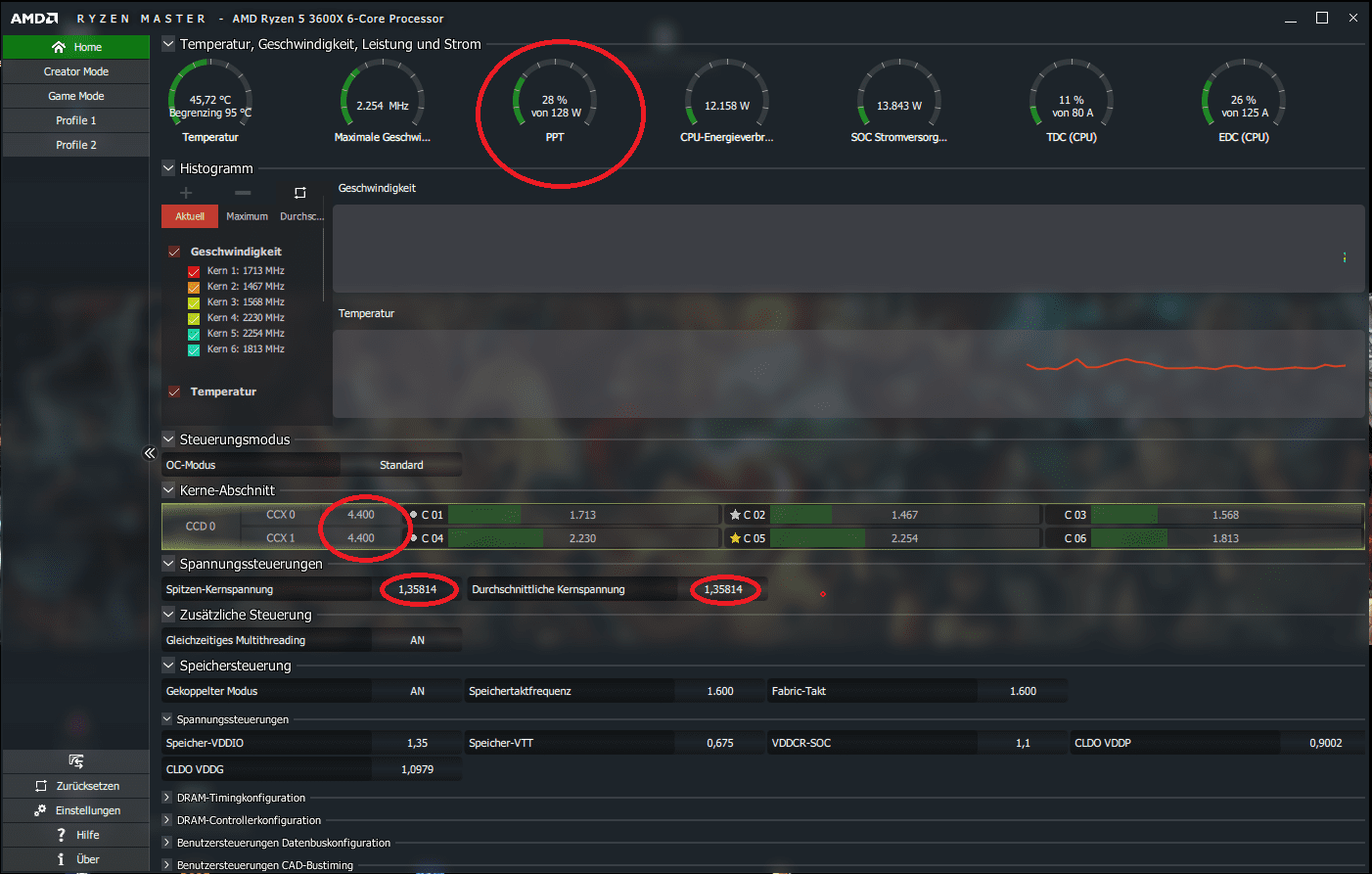
Task: Click Spitzen-Kernspannung value 1,35814
Action: (x=417, y=589)
